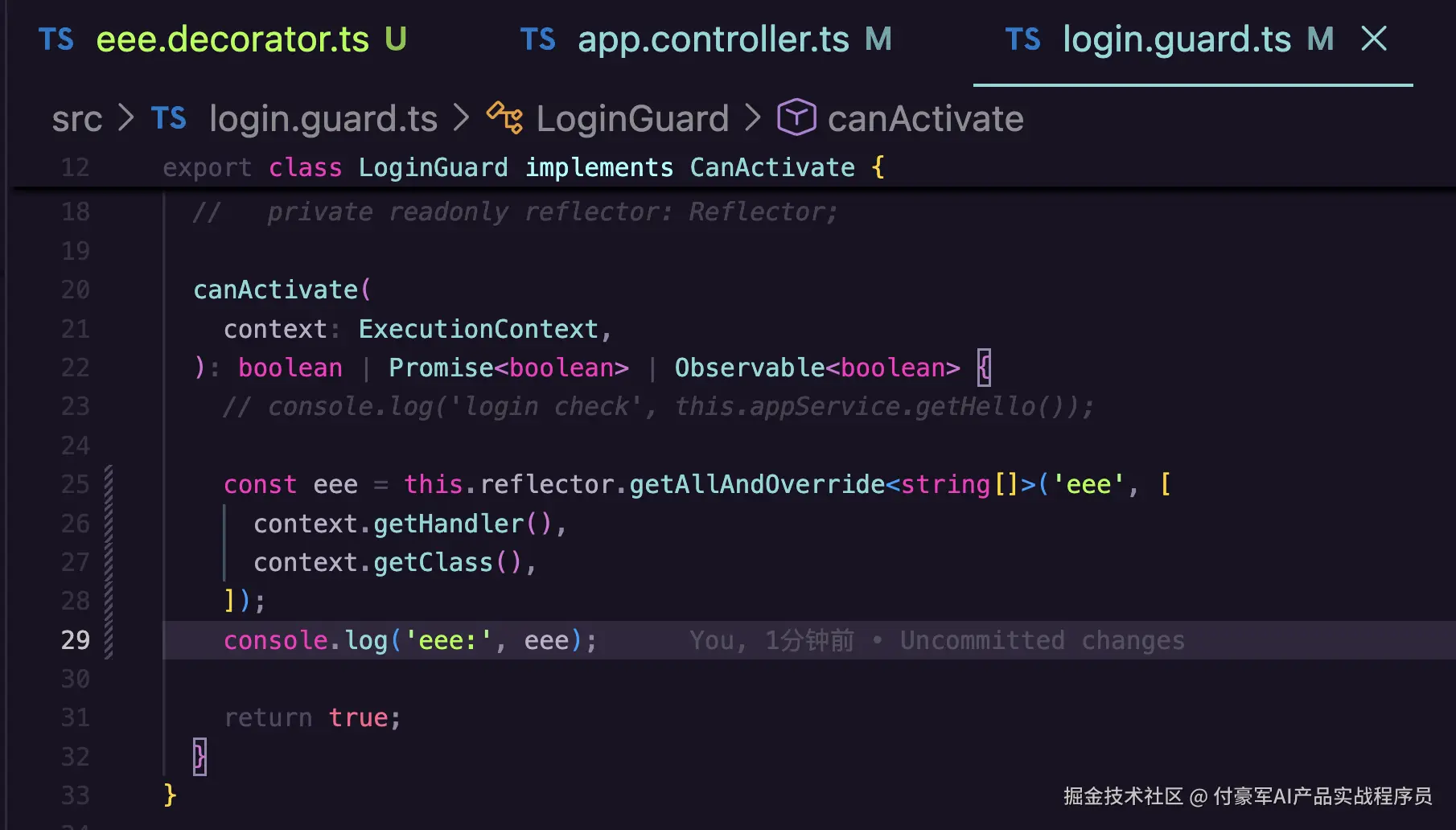Screen dimensions: 1456x830
Task: Open the canActivate method breadcrumb
Action: pos(925,119)
